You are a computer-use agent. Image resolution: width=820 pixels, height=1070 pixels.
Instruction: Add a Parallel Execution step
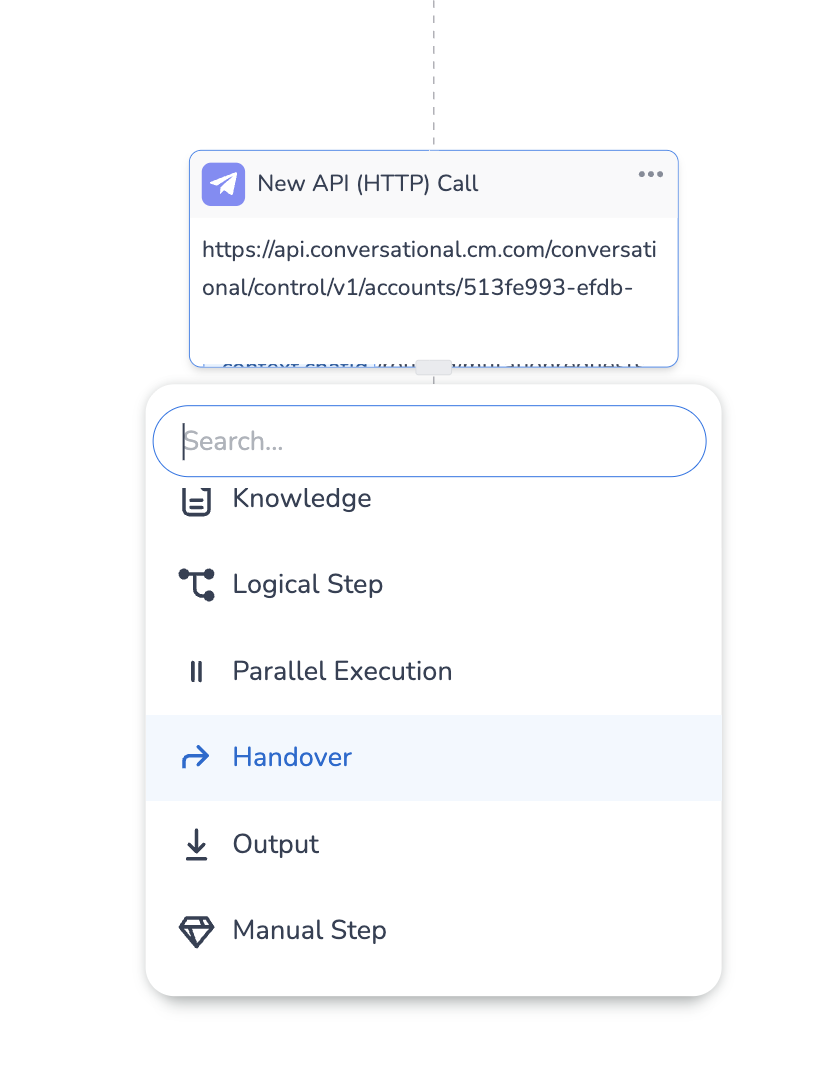pos(342,671)
